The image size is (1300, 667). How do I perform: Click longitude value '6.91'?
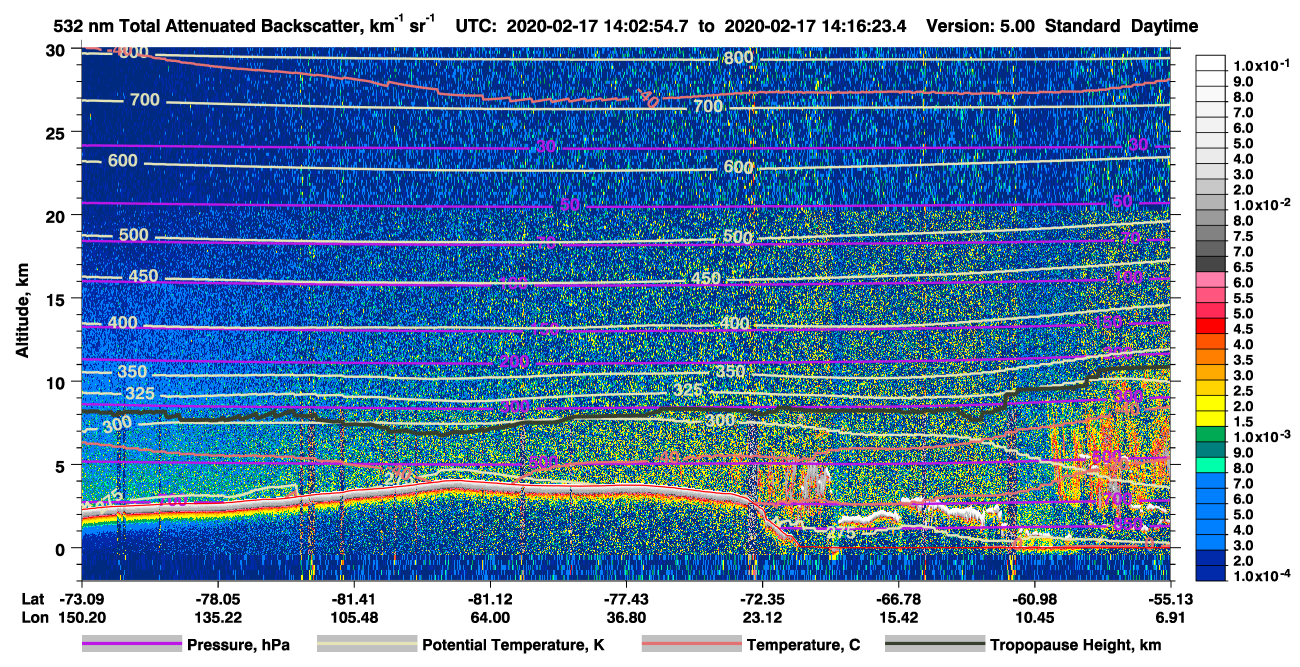[x=1170, y=617]
